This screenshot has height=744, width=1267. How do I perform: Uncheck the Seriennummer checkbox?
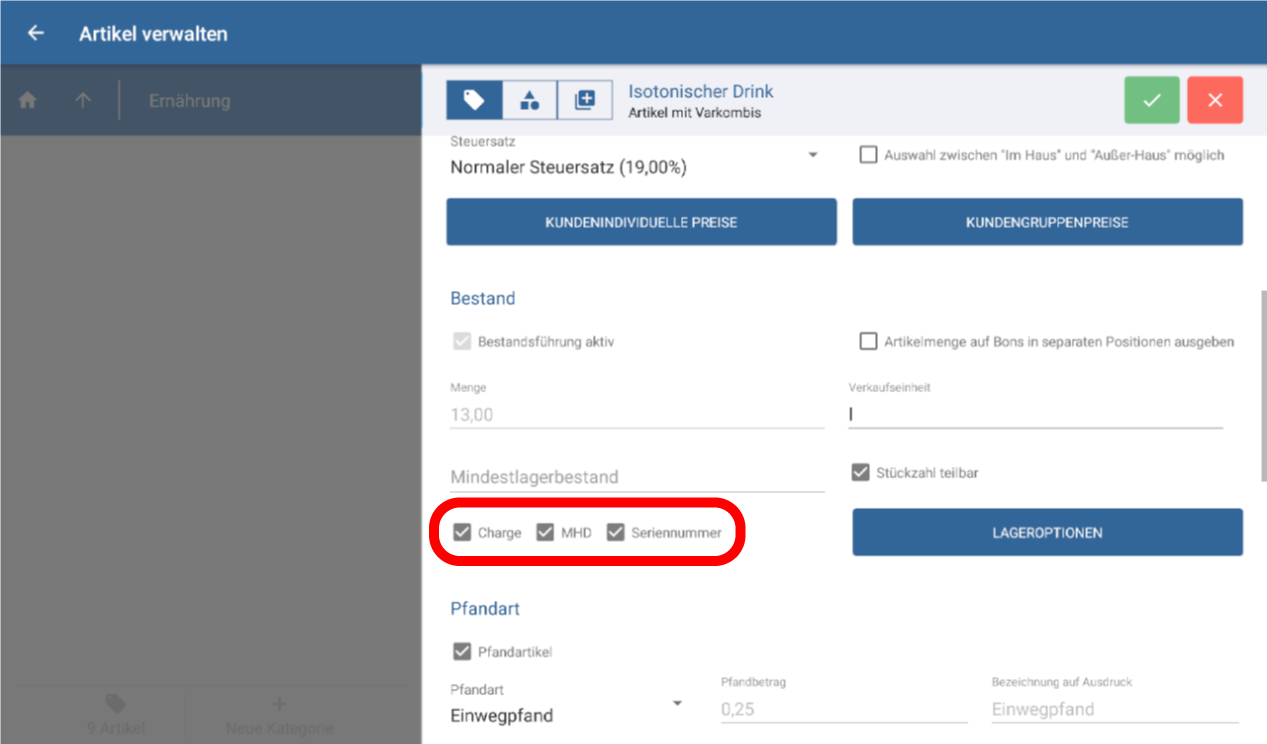[x=615, y=532]
